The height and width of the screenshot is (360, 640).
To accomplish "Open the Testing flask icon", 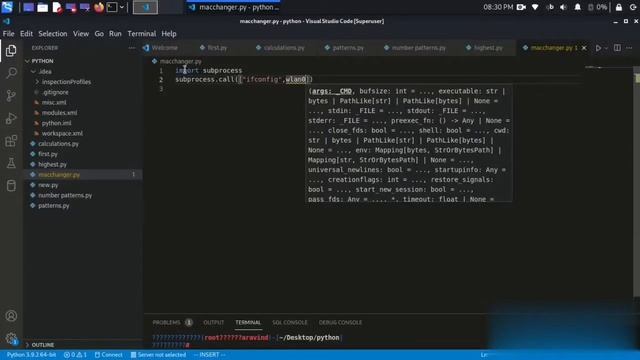I will pyautogui.click(x=11, y=163).
